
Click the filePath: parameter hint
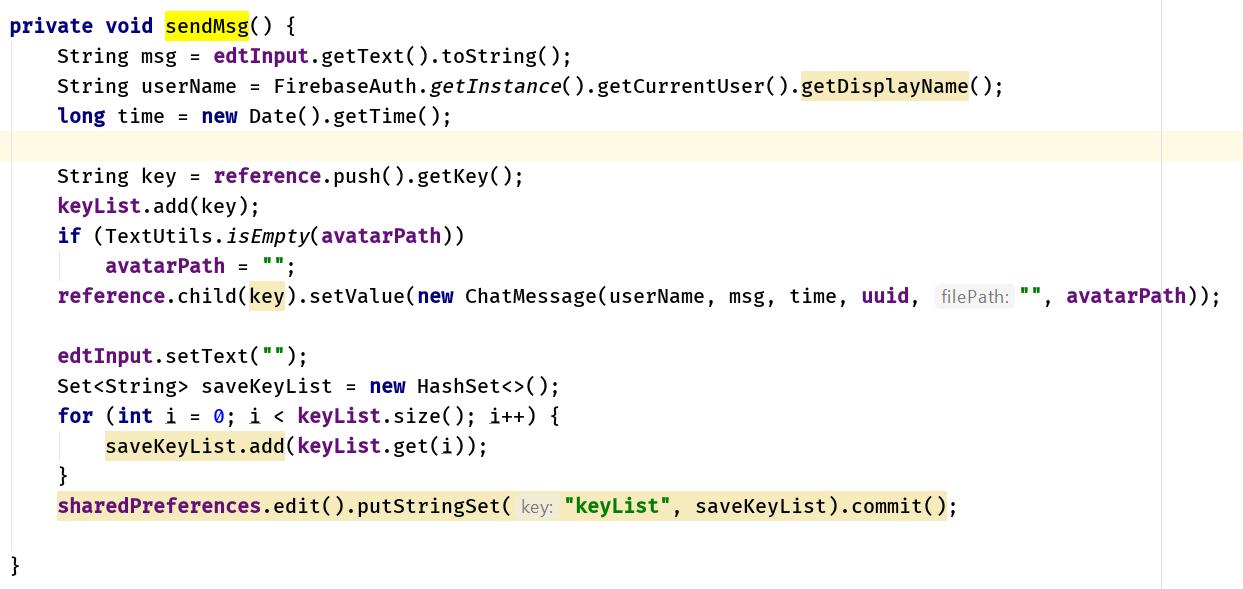click(x=975, y=297)
